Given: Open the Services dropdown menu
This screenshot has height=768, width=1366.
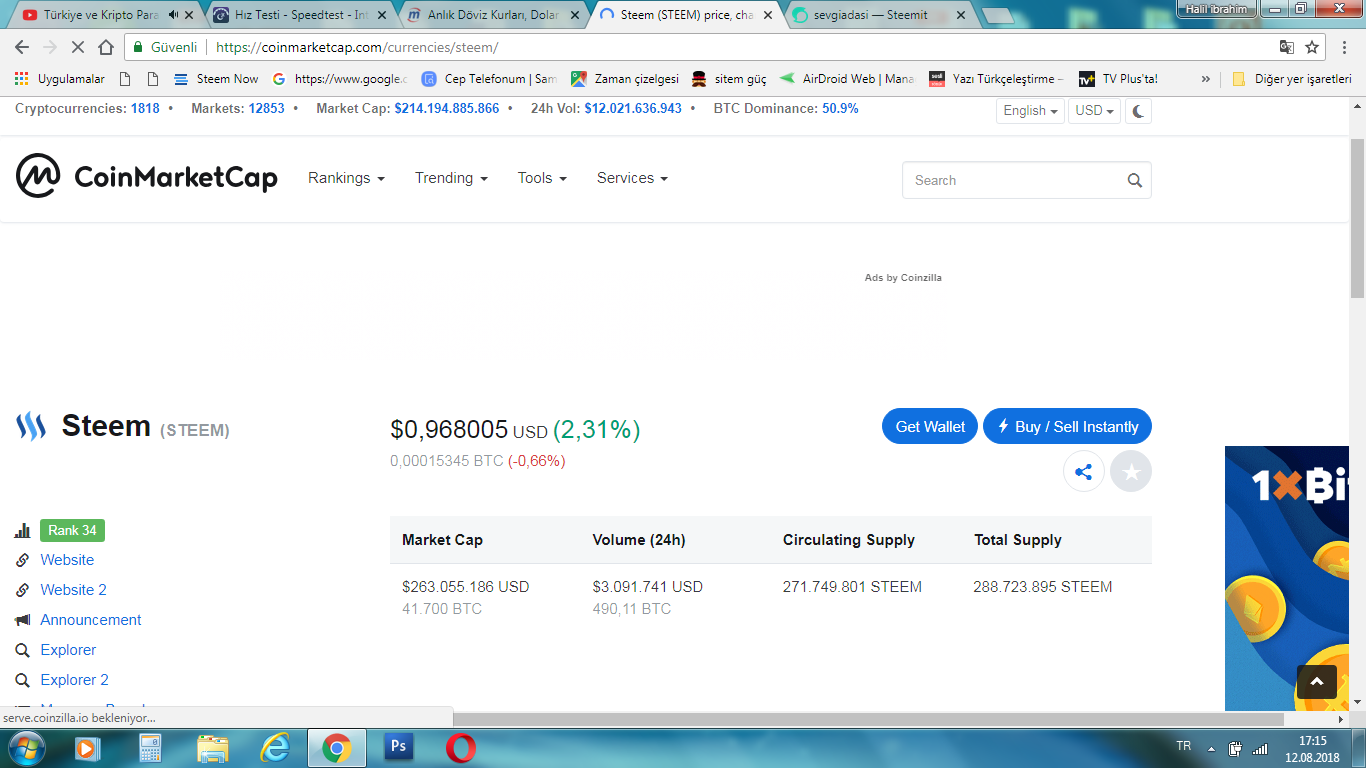Looking at the screenshot, I should pos(632,178).
